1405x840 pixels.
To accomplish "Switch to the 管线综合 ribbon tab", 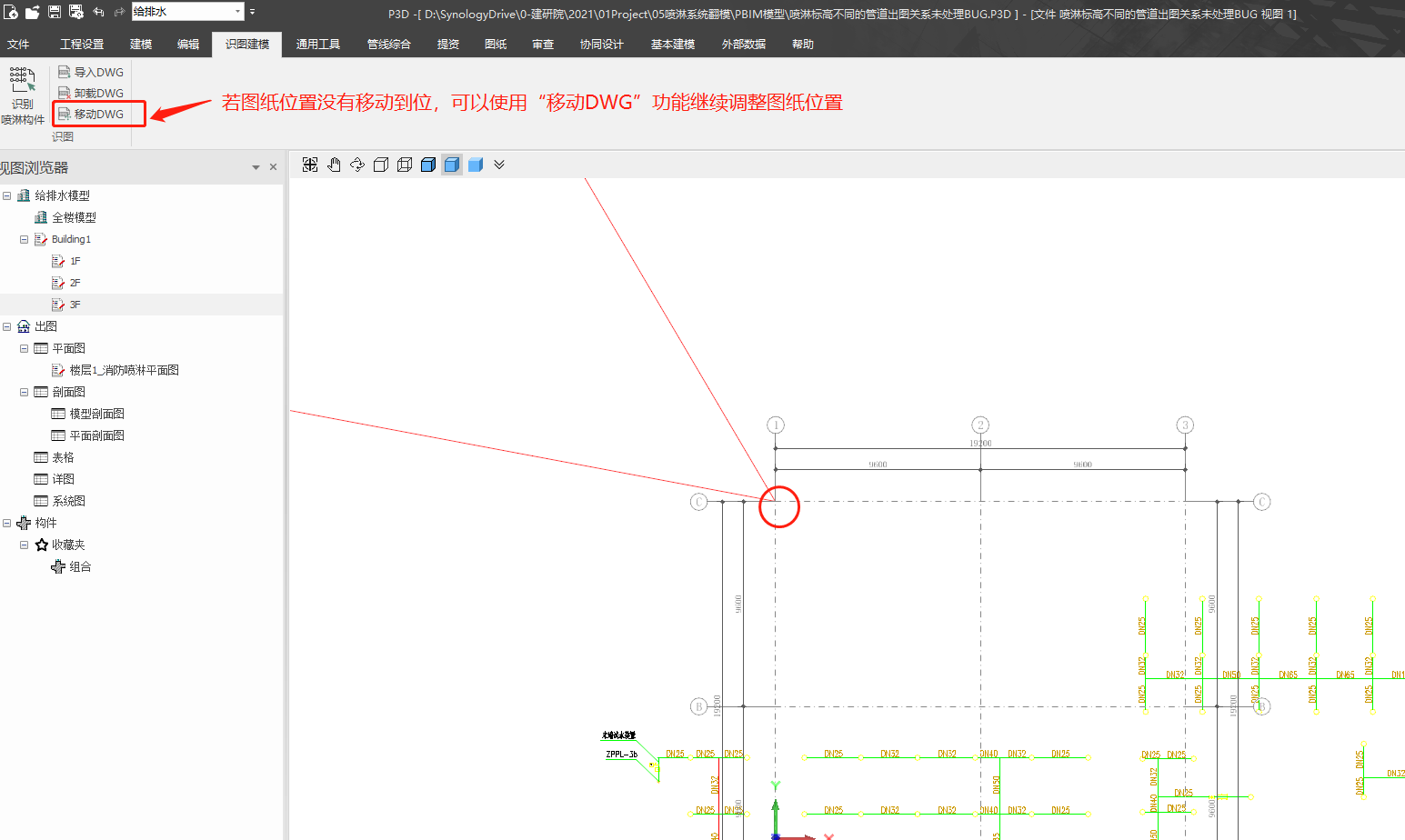I will pos(388,45).
